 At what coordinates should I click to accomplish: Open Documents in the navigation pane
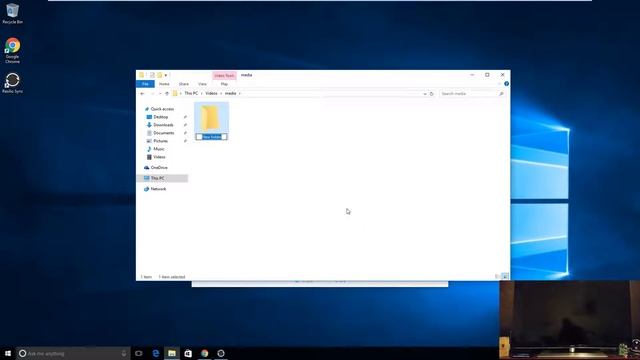(x=163, y=133)
